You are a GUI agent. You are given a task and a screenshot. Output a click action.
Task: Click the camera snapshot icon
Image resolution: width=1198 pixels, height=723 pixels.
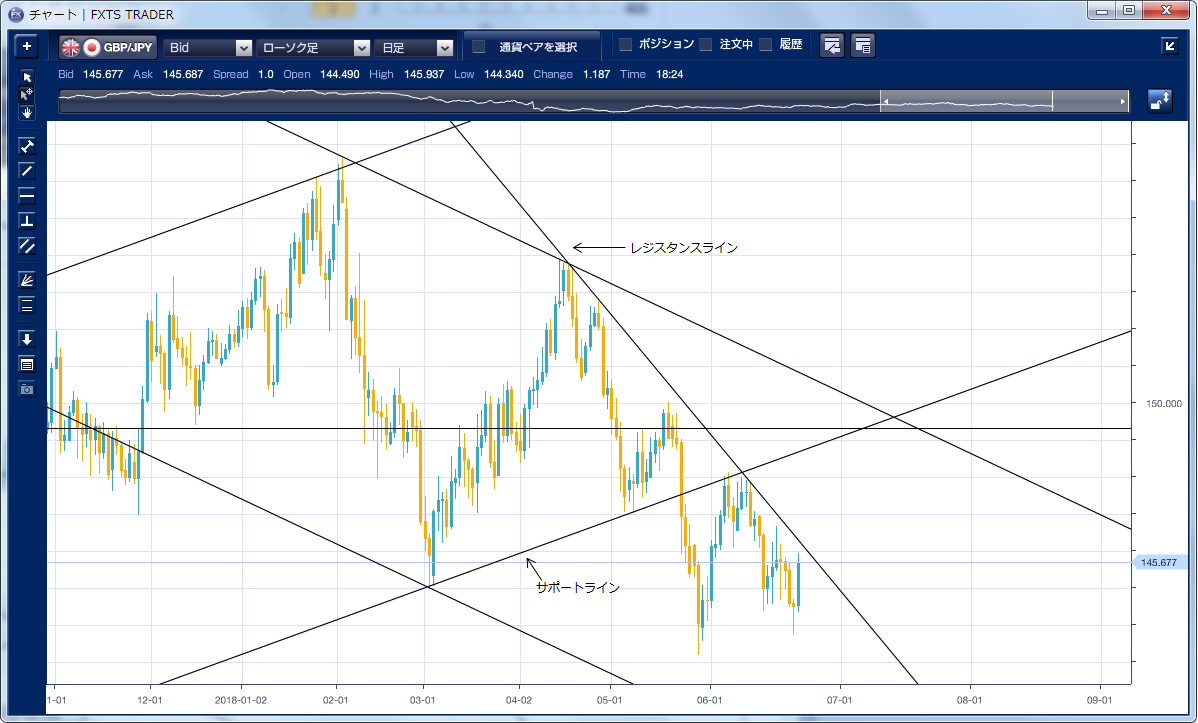(x=27, y=390)
